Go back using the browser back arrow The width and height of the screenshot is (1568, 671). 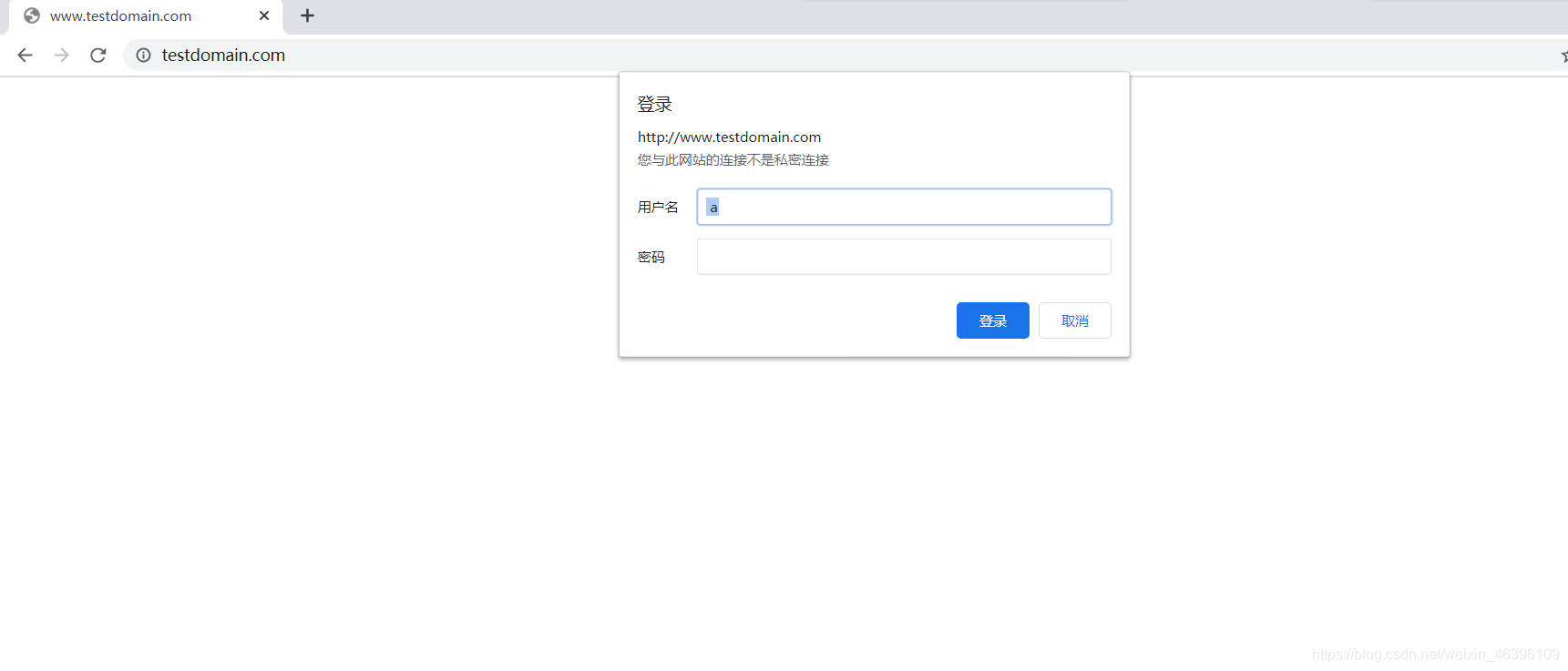point(25,55)
